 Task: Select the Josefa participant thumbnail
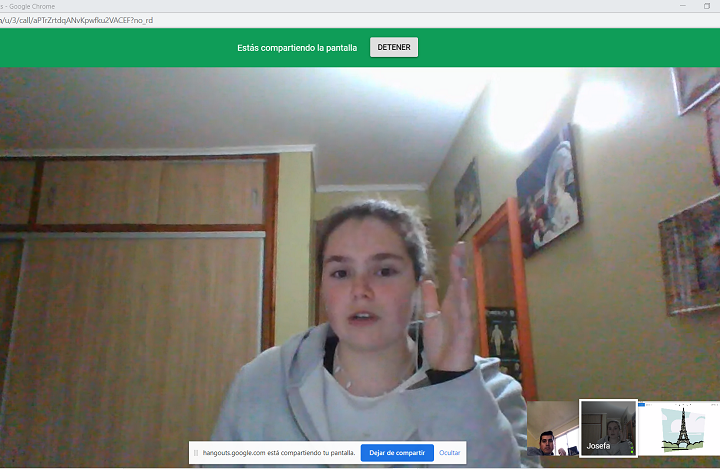(608, 428)
